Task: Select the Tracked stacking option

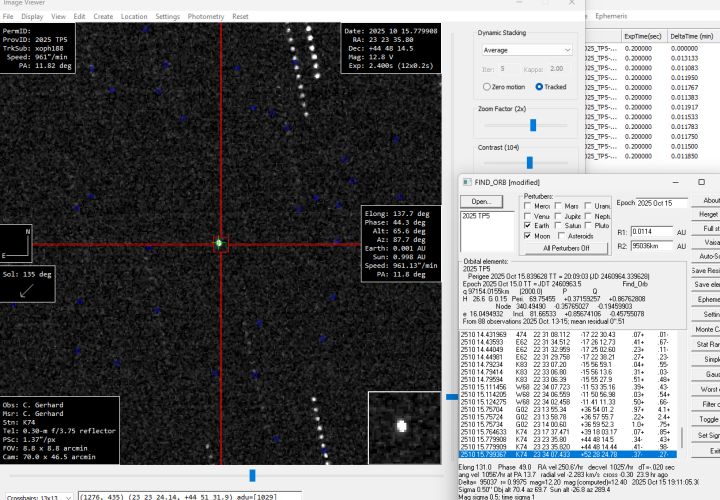Action: pyautogui.click(x=539, y=87)
